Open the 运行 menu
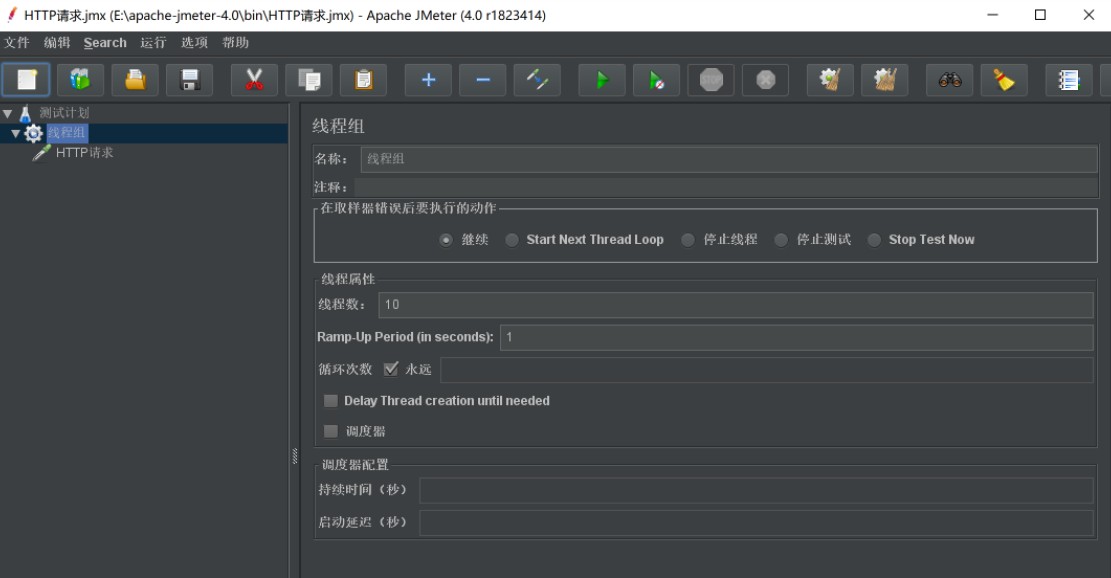 point(153,42)
